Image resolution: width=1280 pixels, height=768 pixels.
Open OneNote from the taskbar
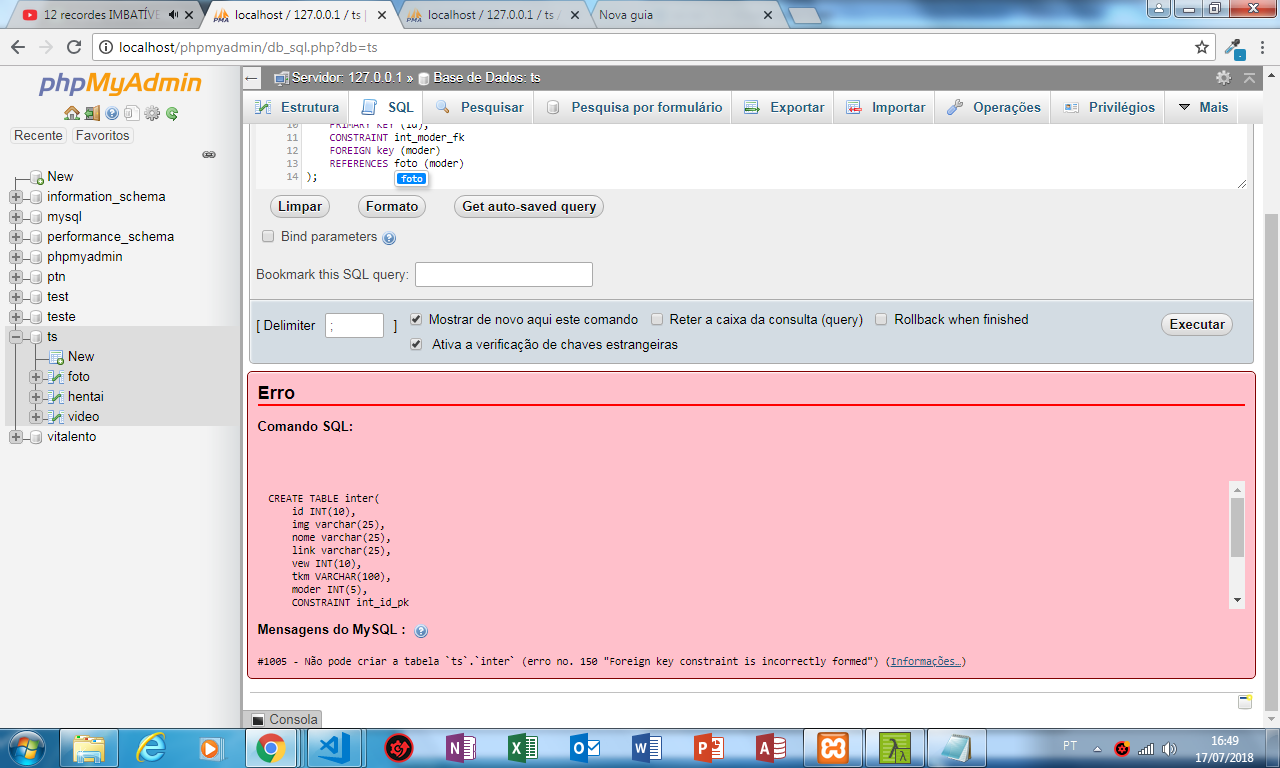point(461,747)
